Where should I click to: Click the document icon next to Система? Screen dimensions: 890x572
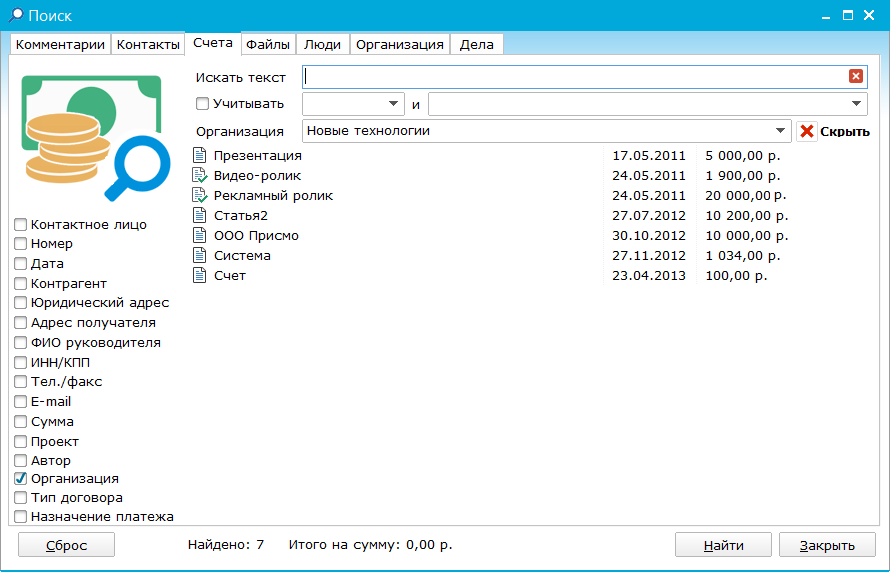[199, 256]
